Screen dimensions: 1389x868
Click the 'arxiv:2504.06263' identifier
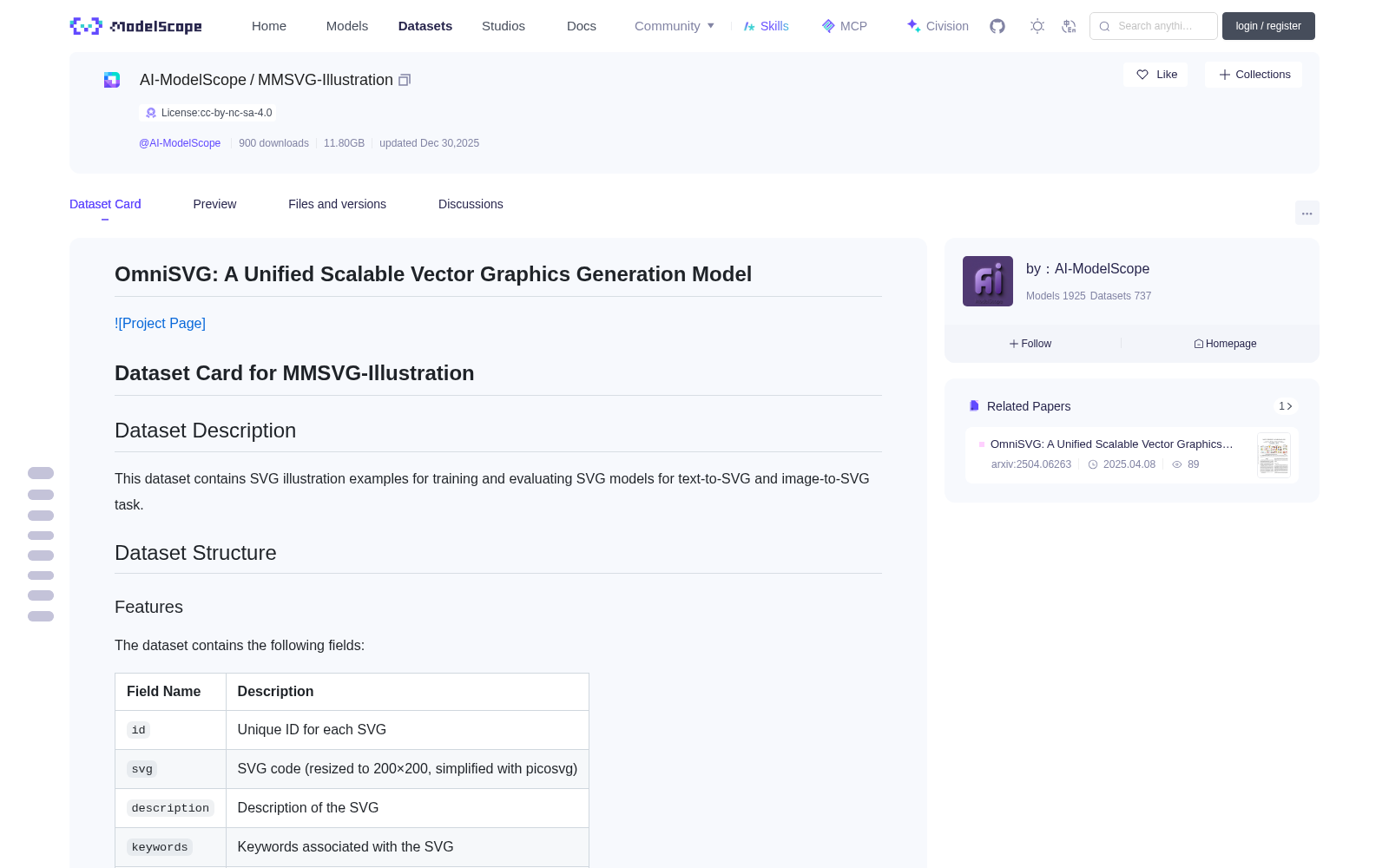1031,464
